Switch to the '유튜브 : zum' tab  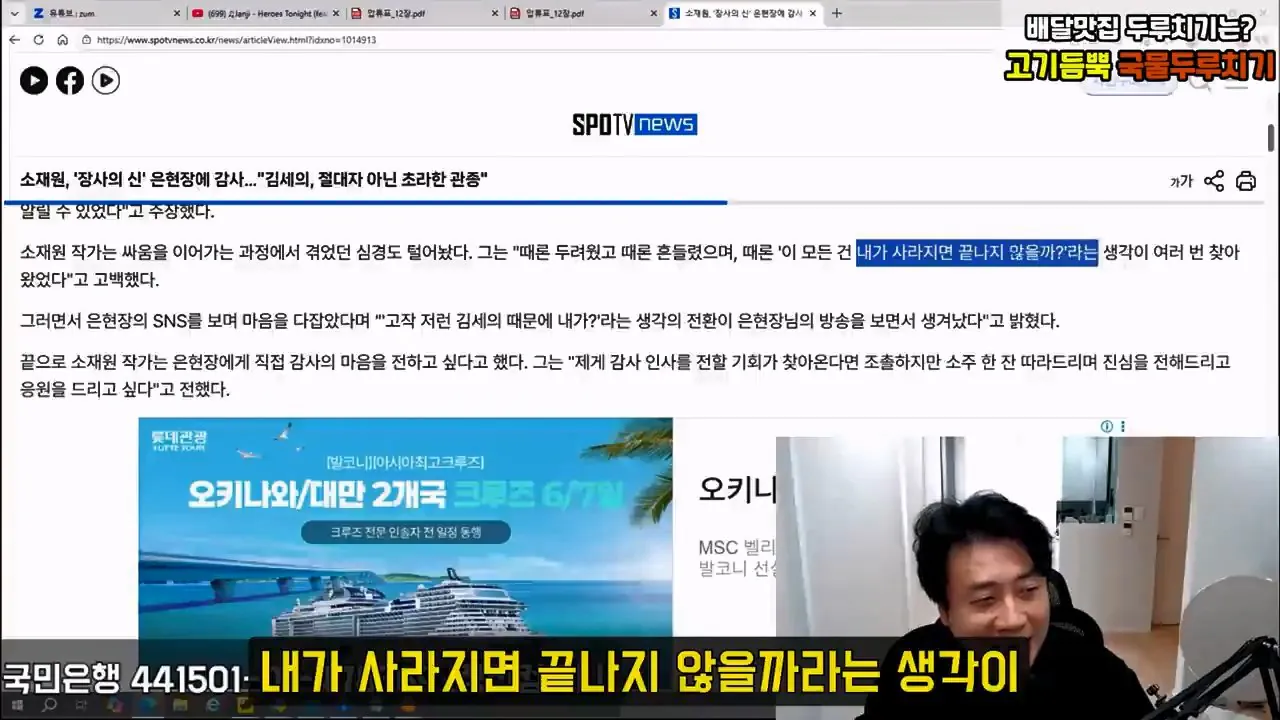pyautogui.click(x=105, y=13)
